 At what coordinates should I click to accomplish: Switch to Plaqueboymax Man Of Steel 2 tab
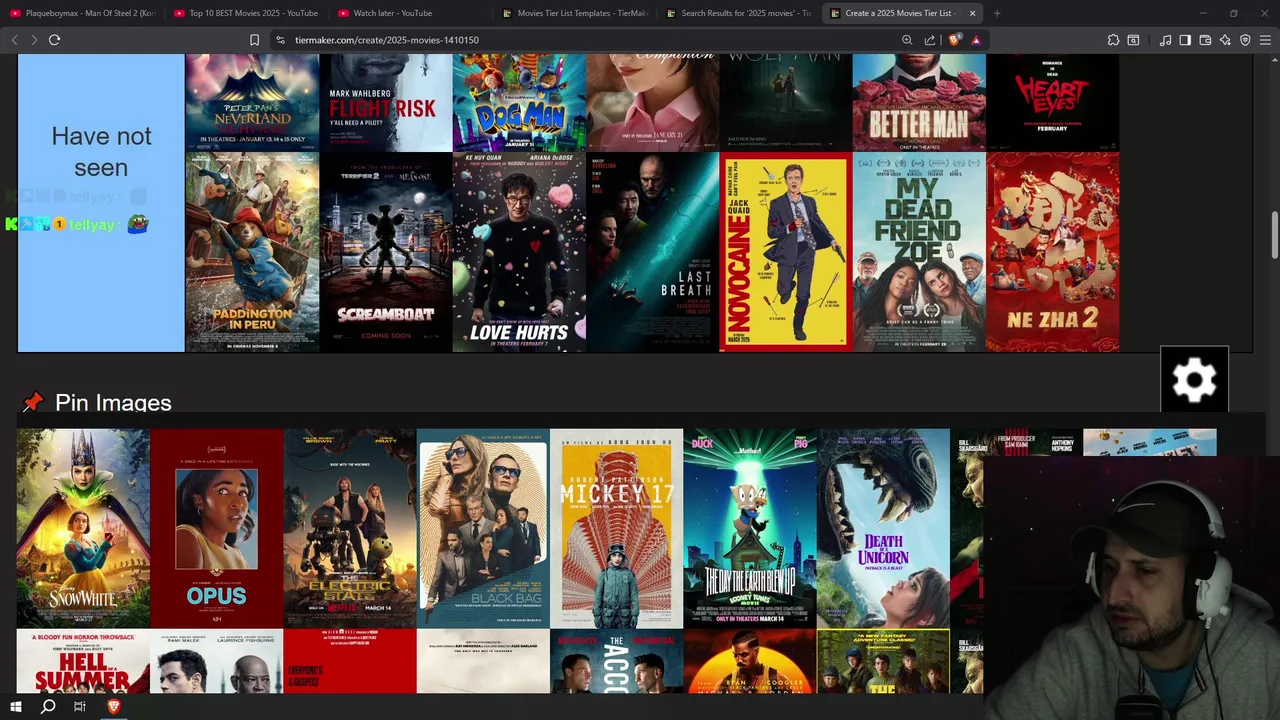[82, 13]
